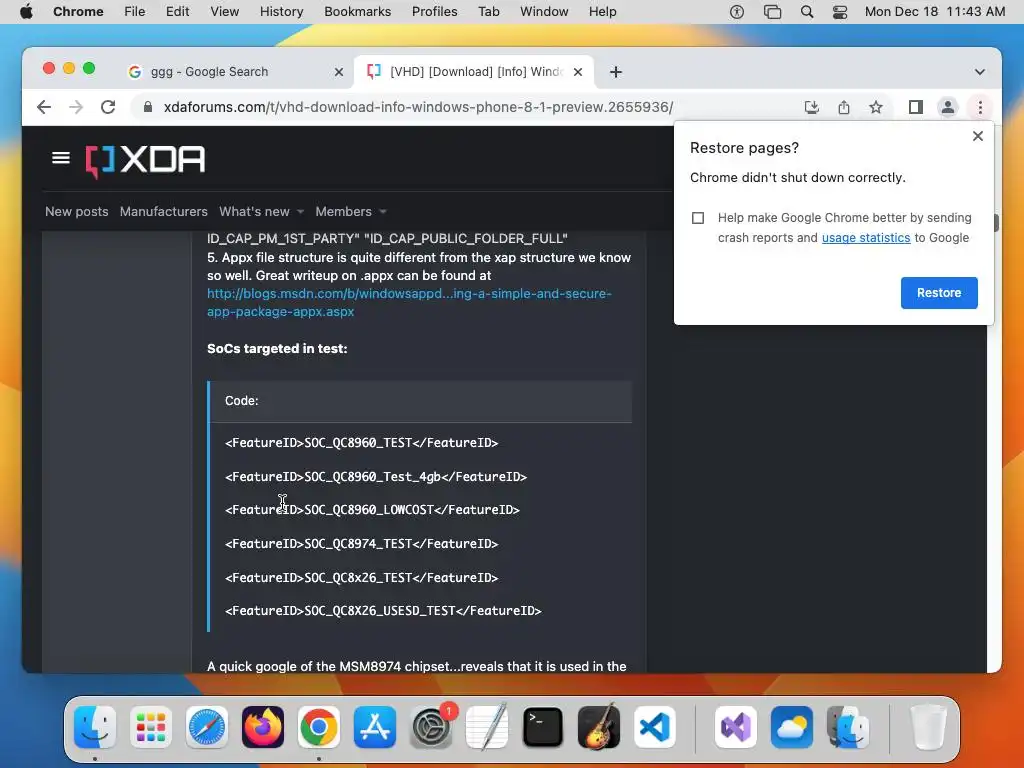Toggle the Chrome side panel

(916, 107)
